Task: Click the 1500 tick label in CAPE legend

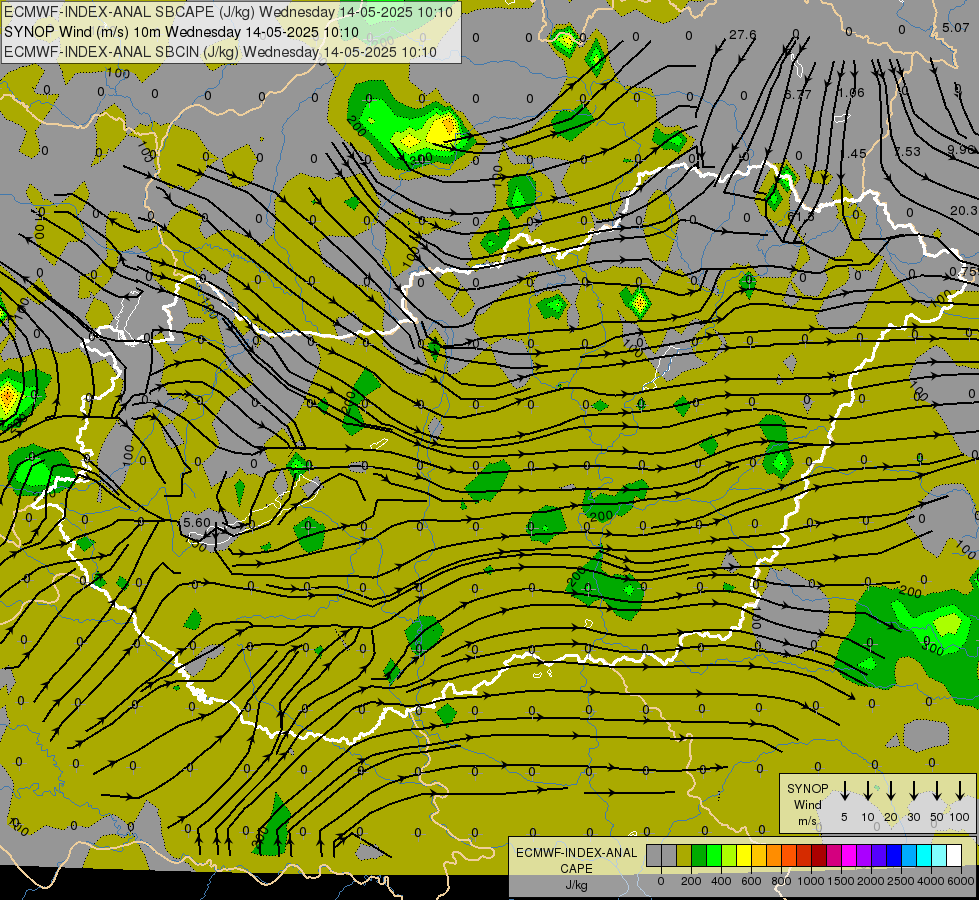Action: (x=840, y=881)
